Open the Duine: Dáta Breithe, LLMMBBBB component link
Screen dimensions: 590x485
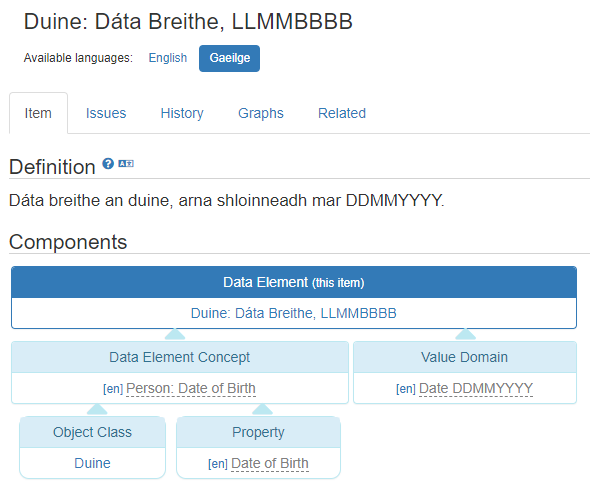[x=293, y=313]
